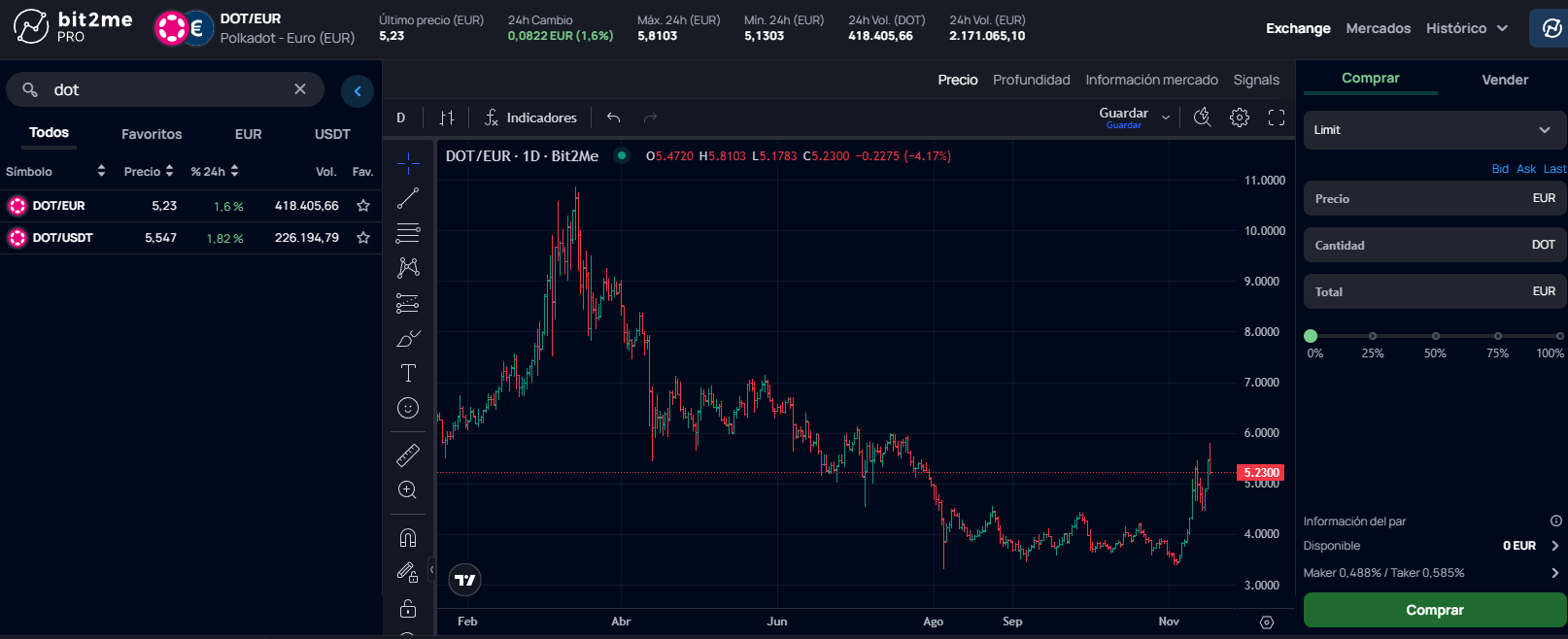Toggle magnet mode on chart
The width and height of the screenshot is (1568, 639).
(x=408, y=537)
